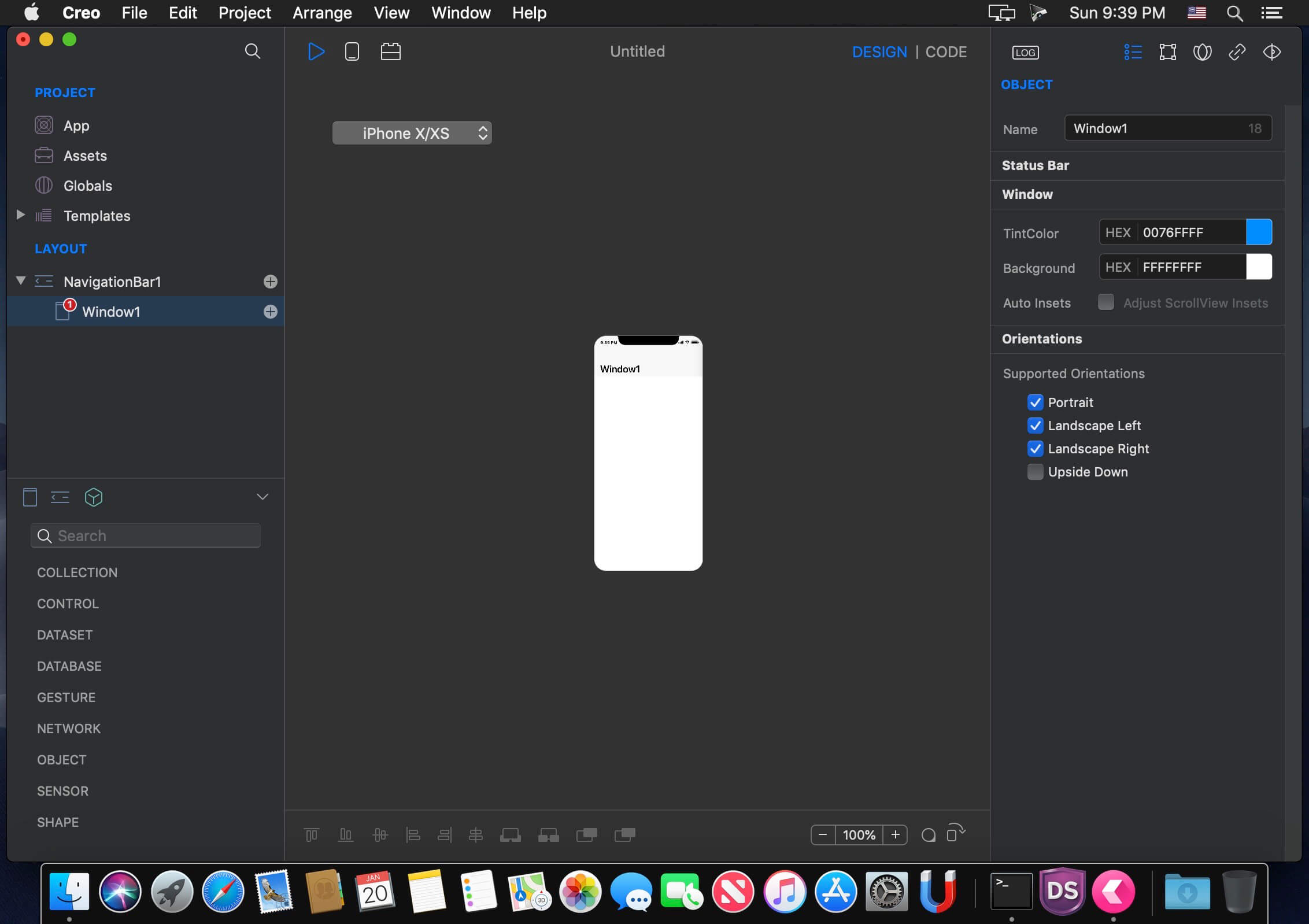This screenshot has height=924, width=1309.
Task: Collapse the Orientations section
Action: click(x=1041, y=339)
